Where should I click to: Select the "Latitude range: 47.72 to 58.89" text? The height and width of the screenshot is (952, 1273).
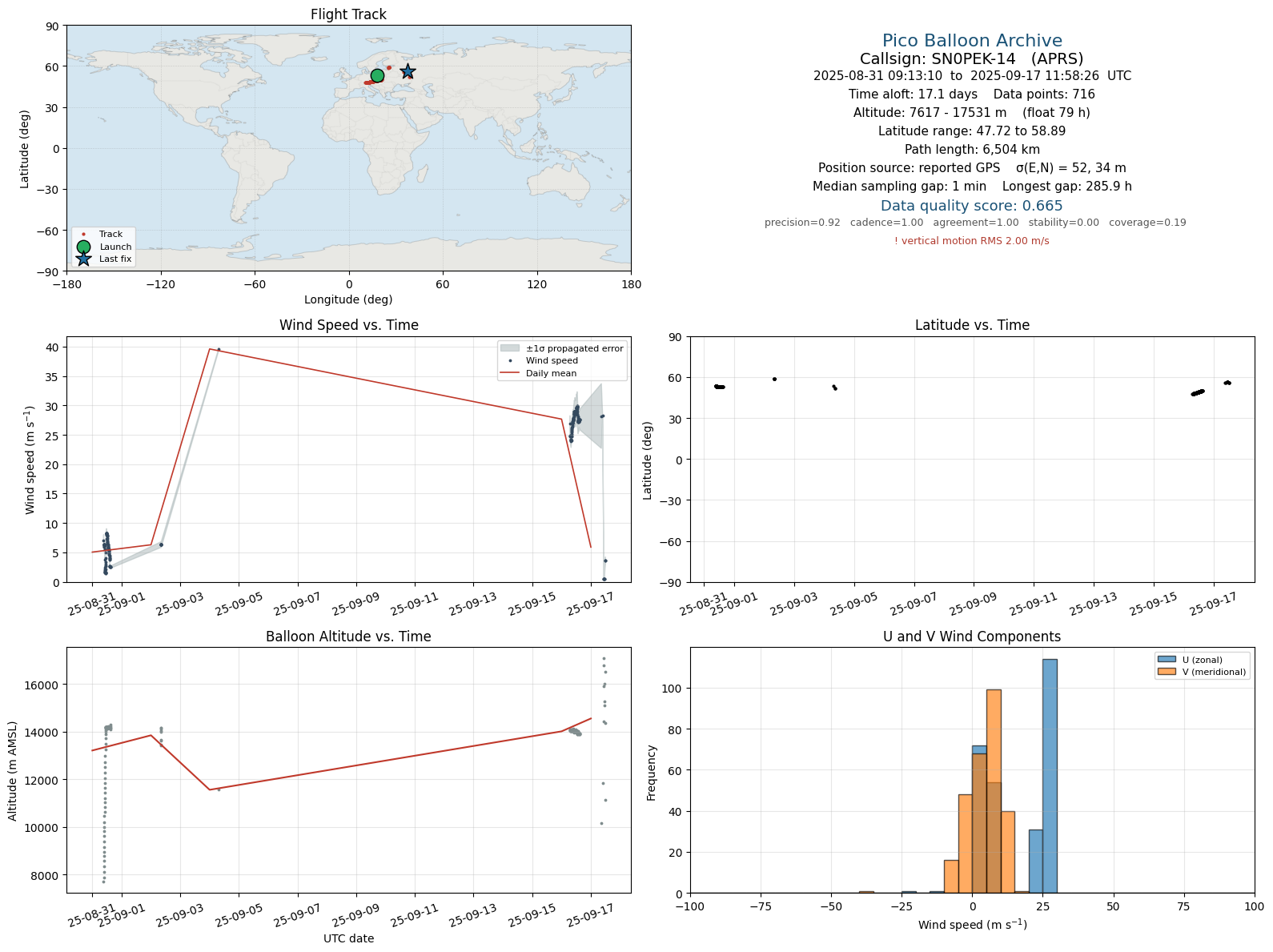point(972,131)
